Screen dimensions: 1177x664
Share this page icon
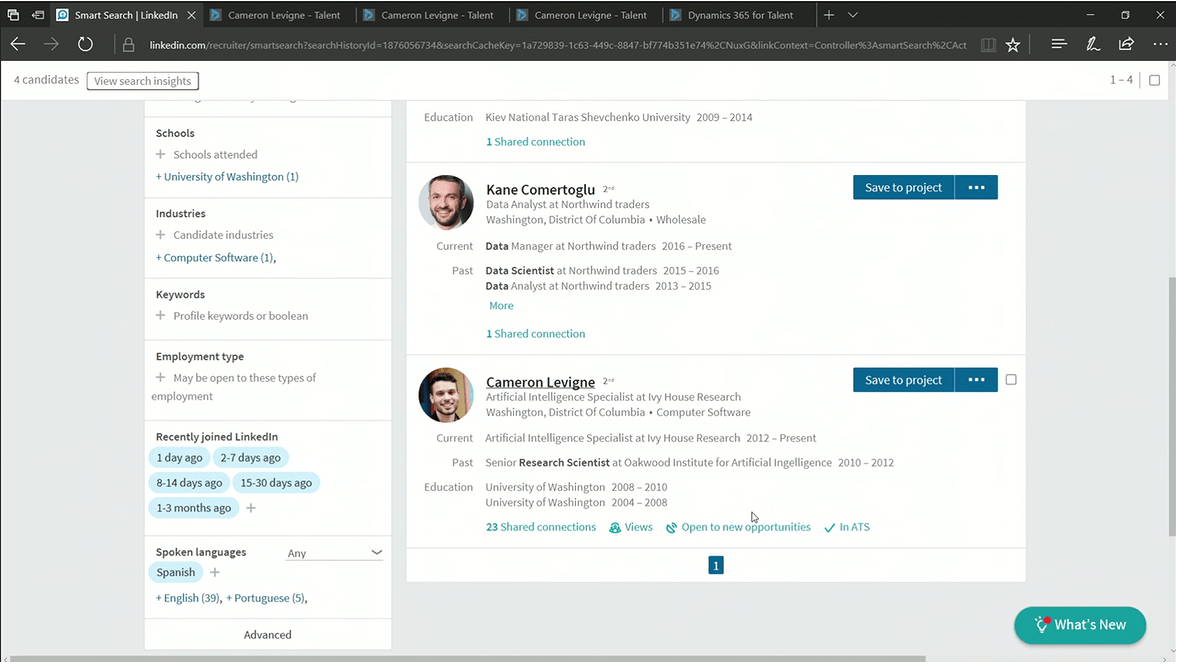click(x=1126, y=44)
